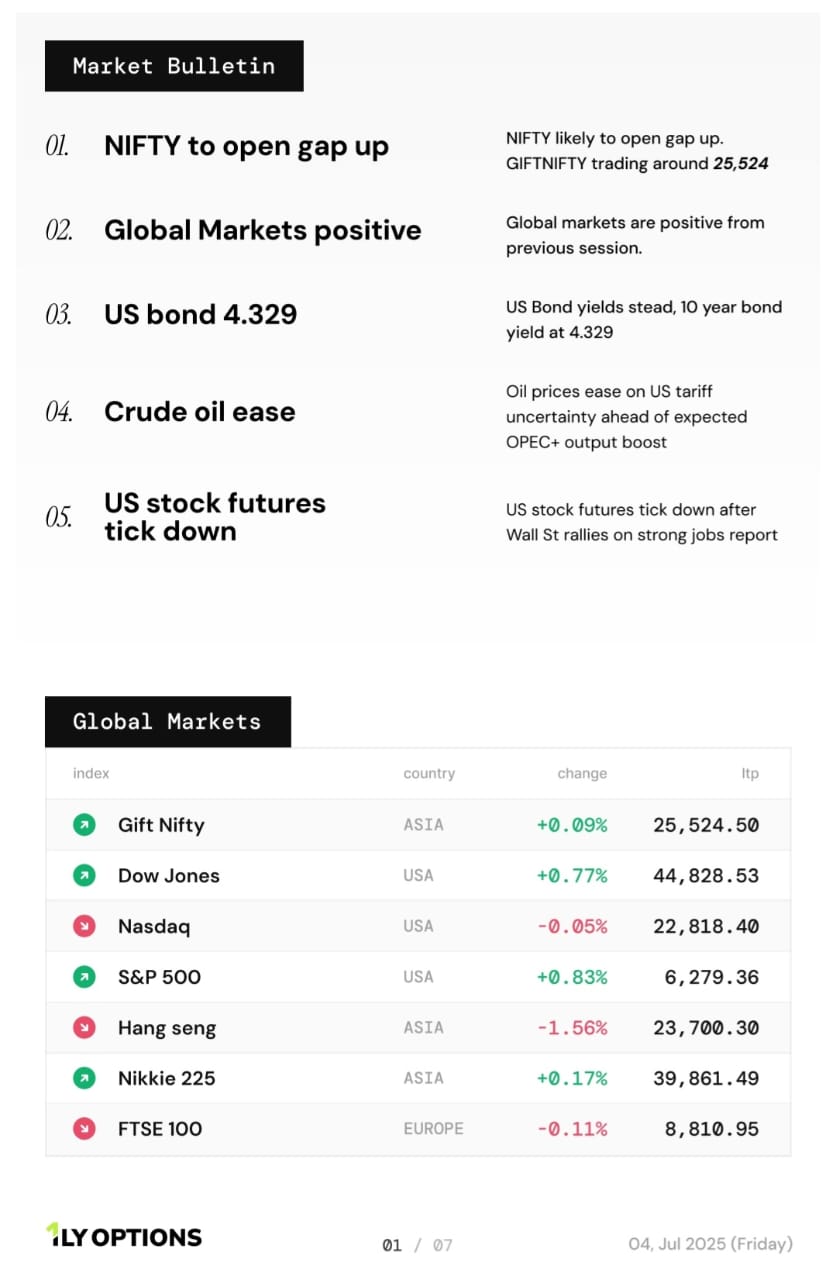Screen dimensions: 833x1280
Task: Click the page indicator 01 / 07
Action: tap(417, 1245)
